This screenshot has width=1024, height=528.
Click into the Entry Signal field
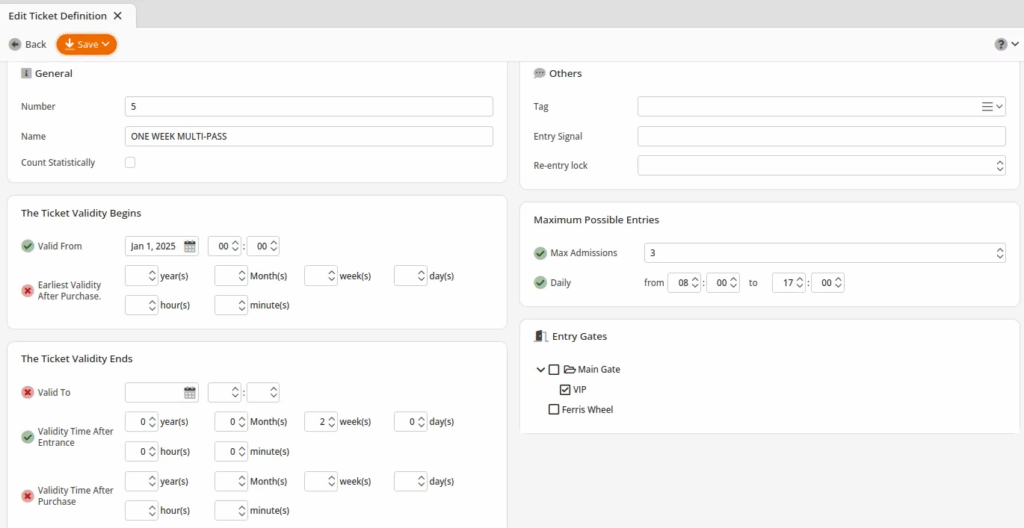[822, 137]
